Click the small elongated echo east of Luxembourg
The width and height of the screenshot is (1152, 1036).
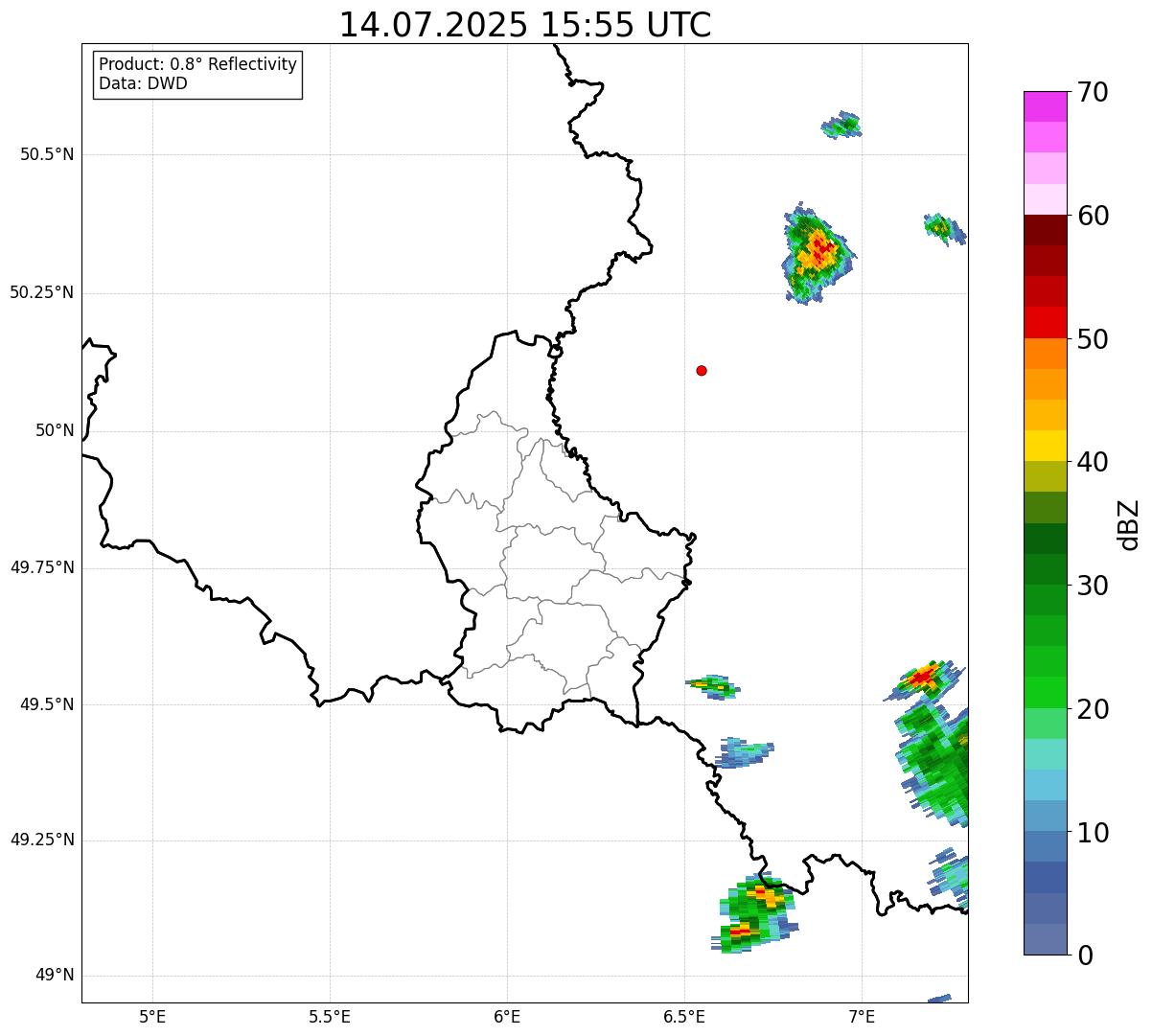point(714,685)
